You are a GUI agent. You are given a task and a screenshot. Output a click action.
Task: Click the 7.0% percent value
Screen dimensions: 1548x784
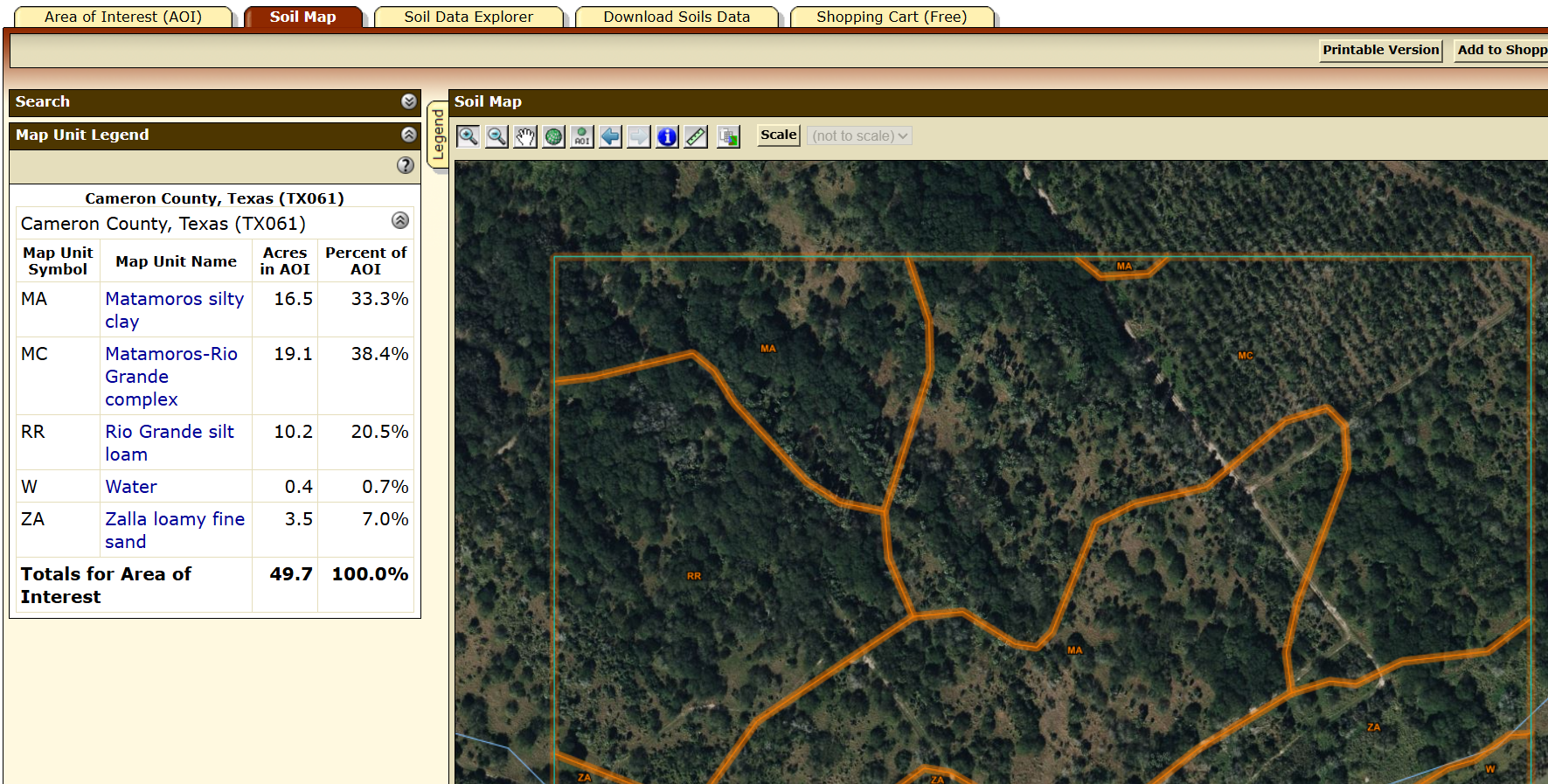point(385,519)
